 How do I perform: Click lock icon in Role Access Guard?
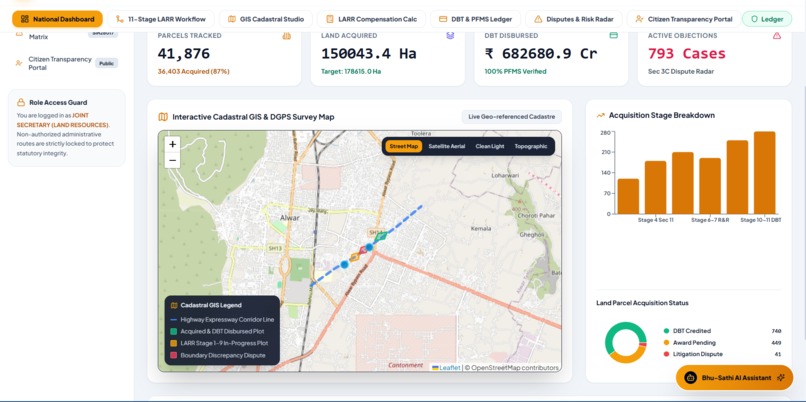coord(21,102)
